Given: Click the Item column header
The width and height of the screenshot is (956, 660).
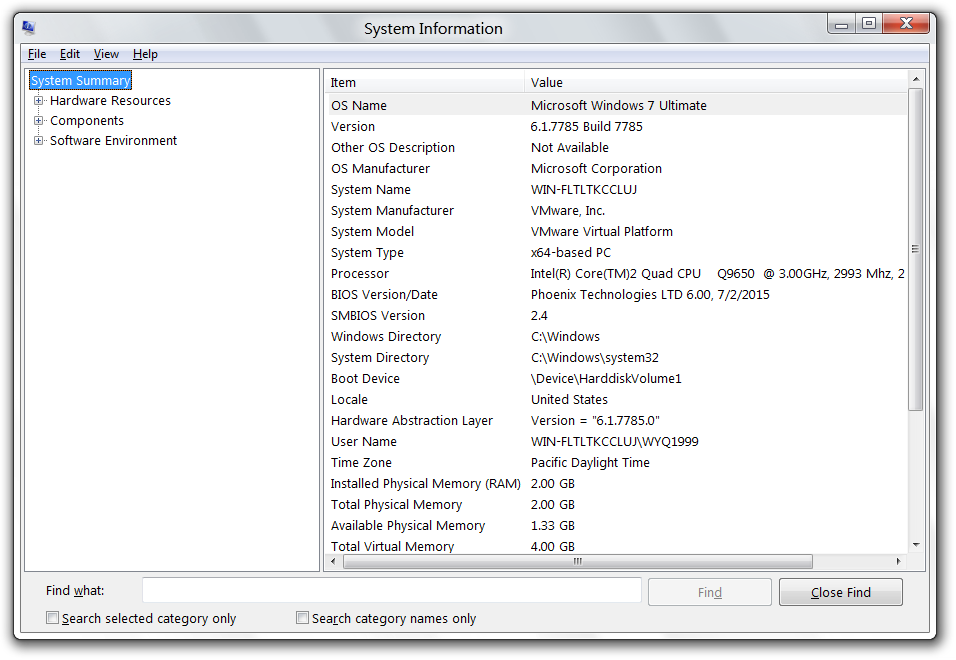Looking at the screenshot, I should pos(424,83).
